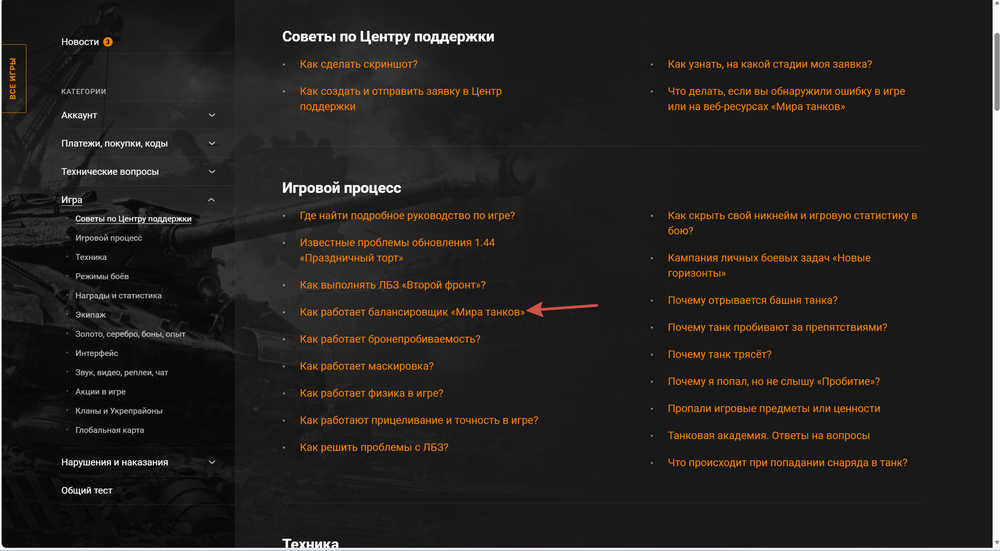1000x551 pixels.
Task: Open Игровой процесс subcategory in sidebar
Action: (x=108, y=238)
